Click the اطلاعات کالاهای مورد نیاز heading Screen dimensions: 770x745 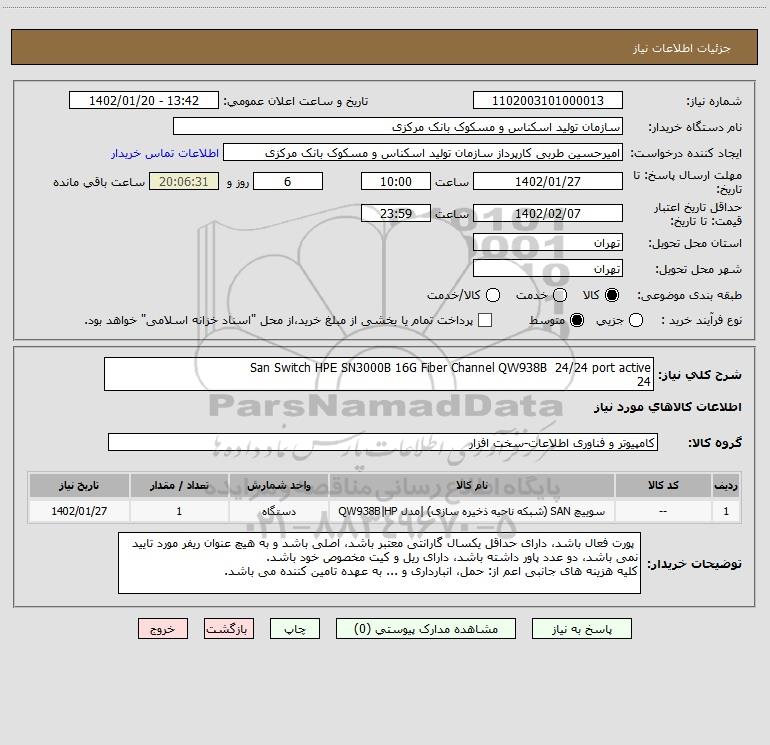click(x=667, y=407)
